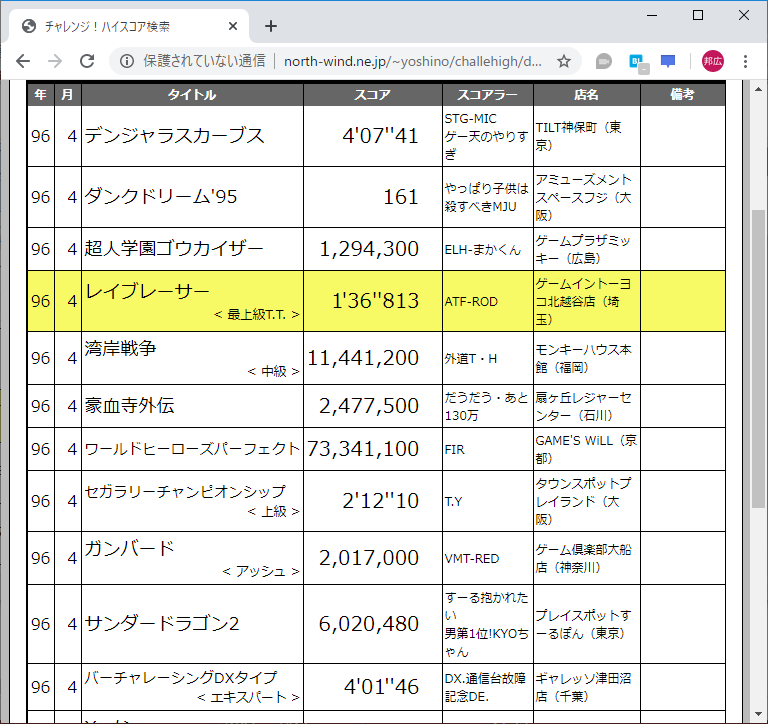Go back to the previous page
This screenshot has height=724, width=768.
pyautogui.click(x=23, y=61)
